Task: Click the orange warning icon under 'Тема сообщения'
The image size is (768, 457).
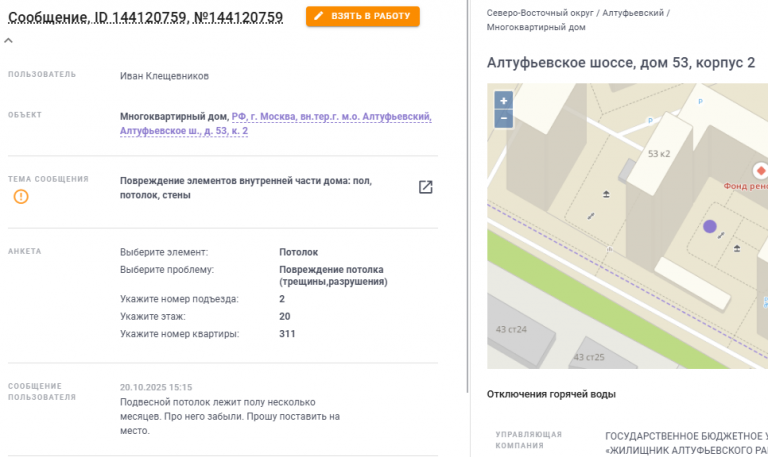Action: point(21,196)
